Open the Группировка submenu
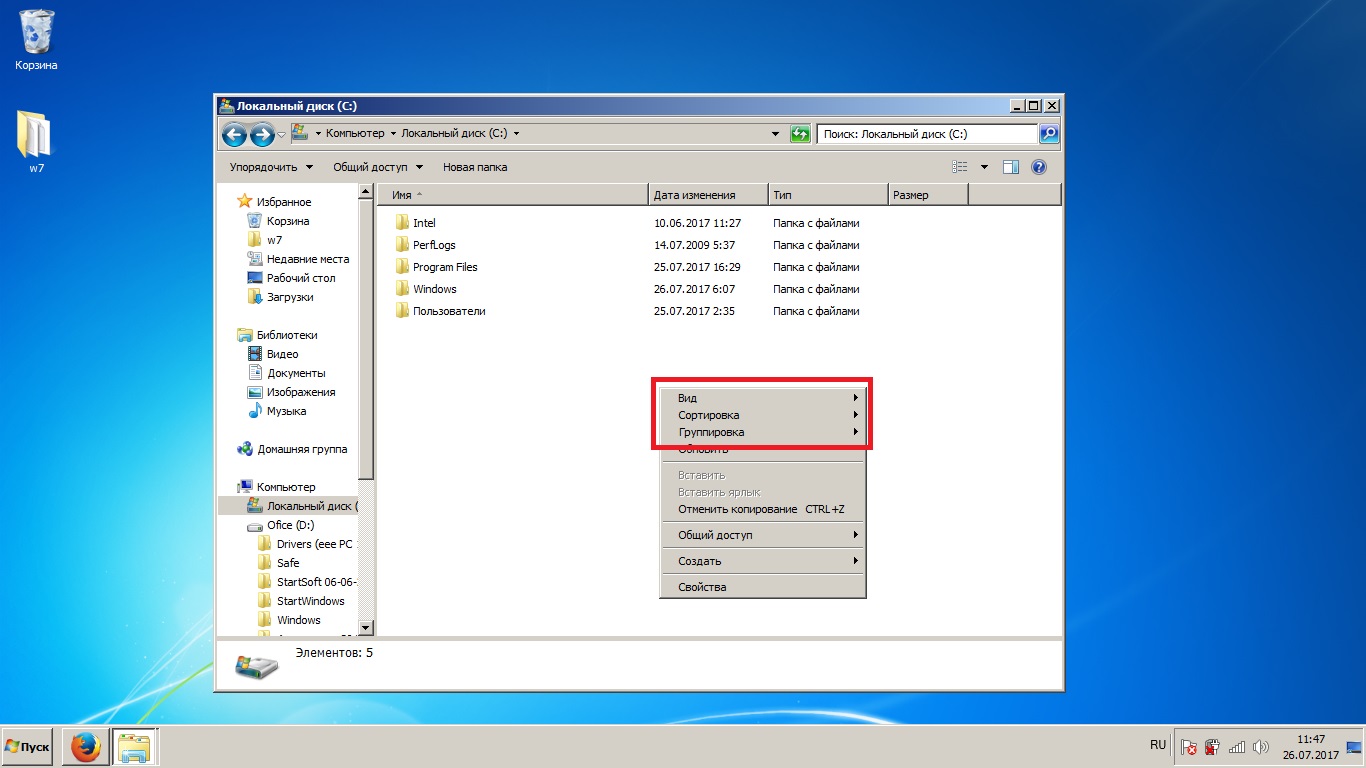 tap(763, 432)
